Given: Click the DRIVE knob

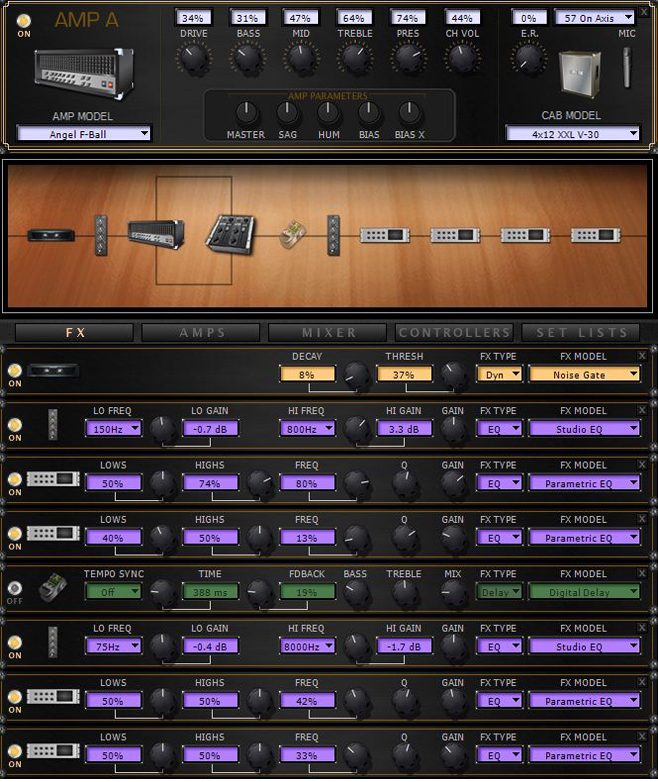Looking at the screenshot, I should (194, 58).
